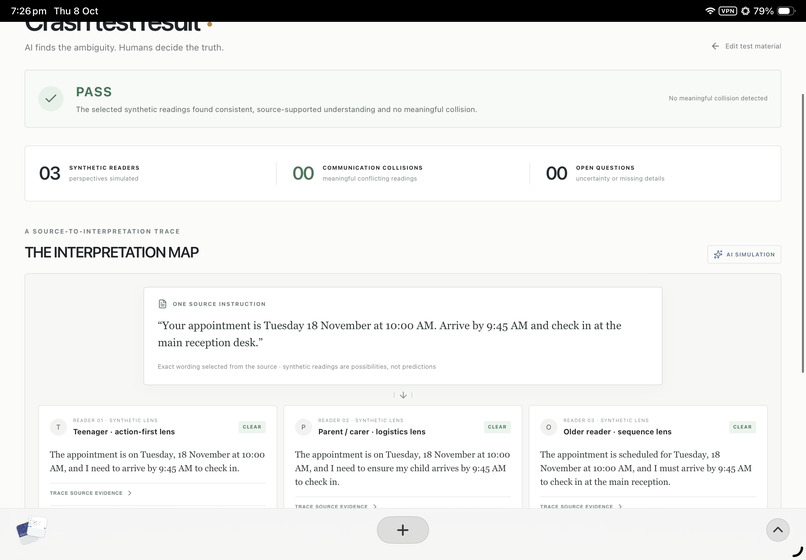Click the down arrow below source instruction
Viewport: 806px width, 560px height.
403,395
